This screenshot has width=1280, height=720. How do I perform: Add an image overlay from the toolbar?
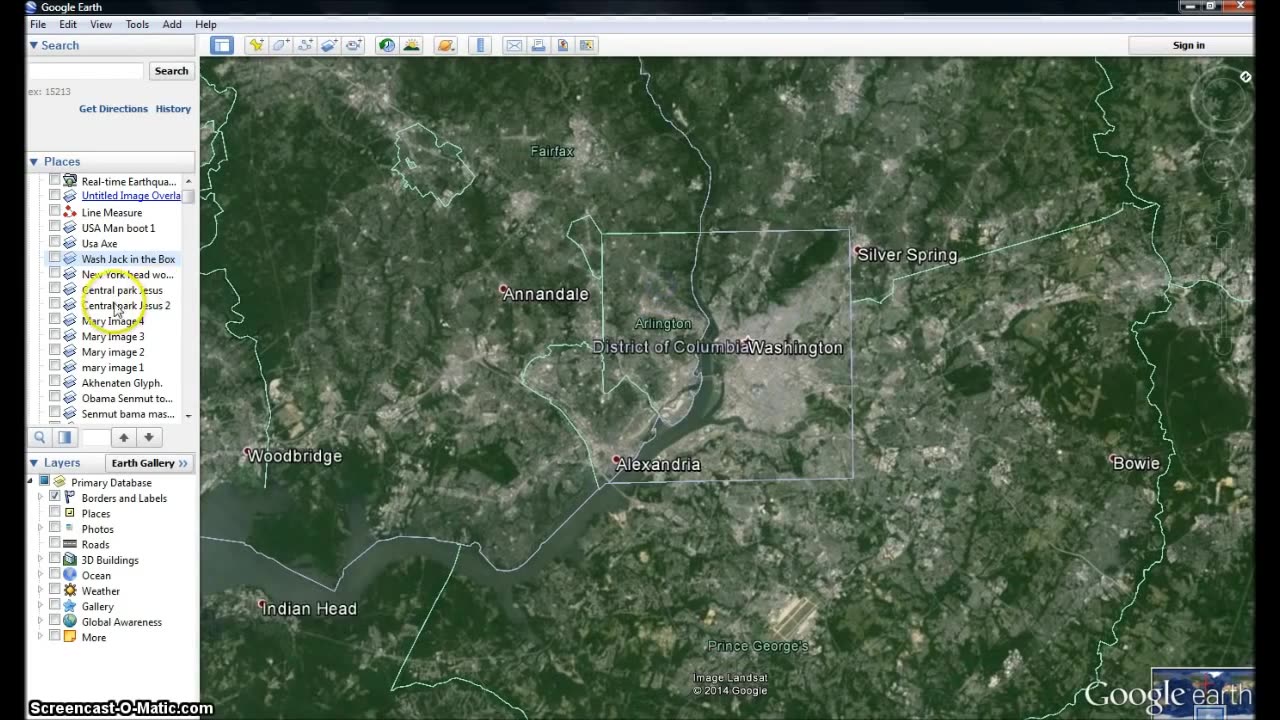pos(329,45)
